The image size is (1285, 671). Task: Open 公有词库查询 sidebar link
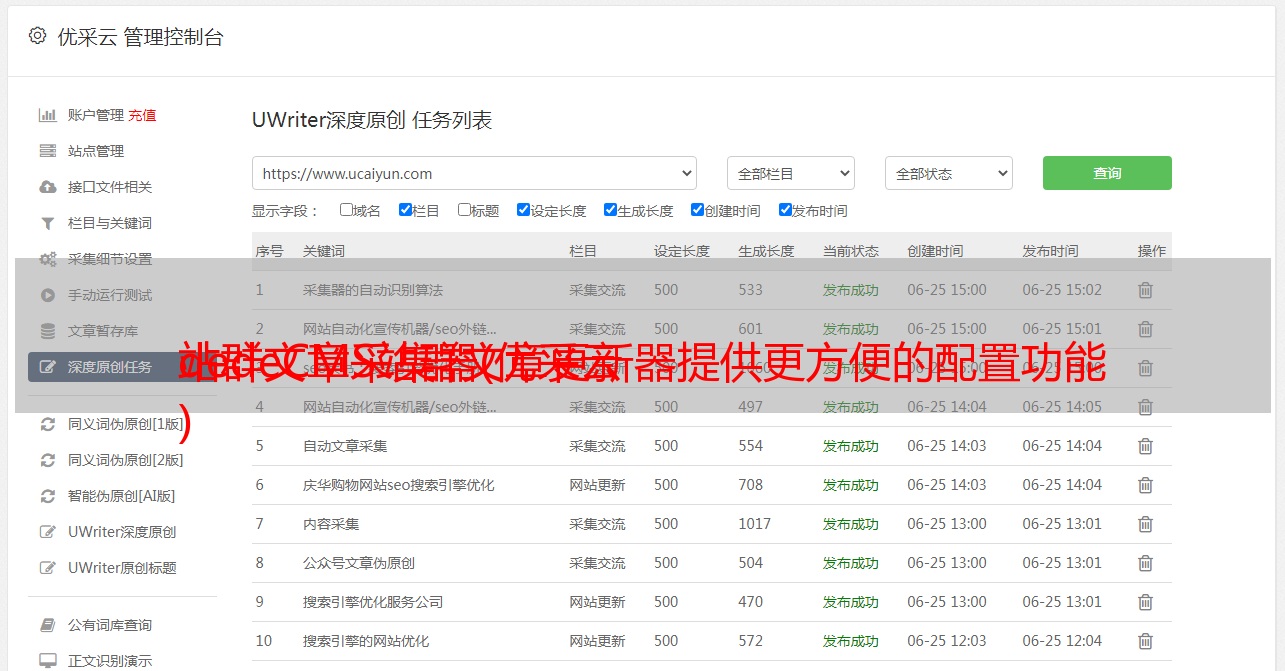point(110,625)
